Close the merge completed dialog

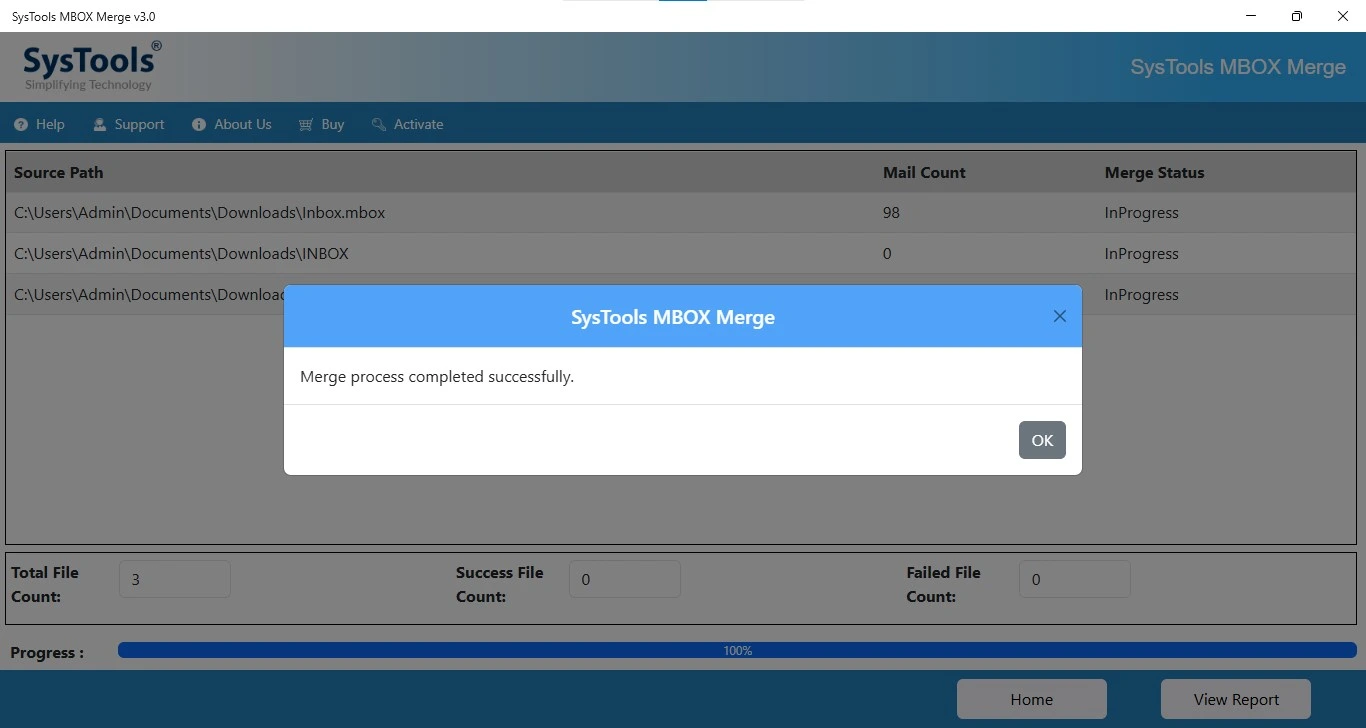(x=1060, y=316)
